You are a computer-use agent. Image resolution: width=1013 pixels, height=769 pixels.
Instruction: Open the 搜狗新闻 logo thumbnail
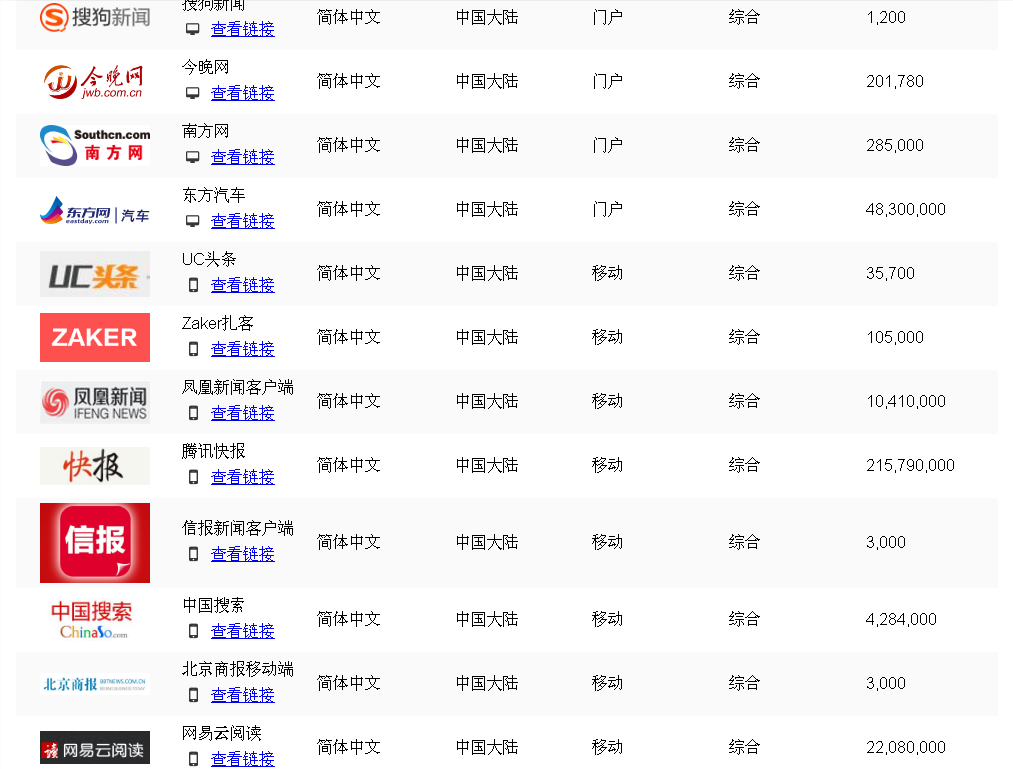(95, 17)
